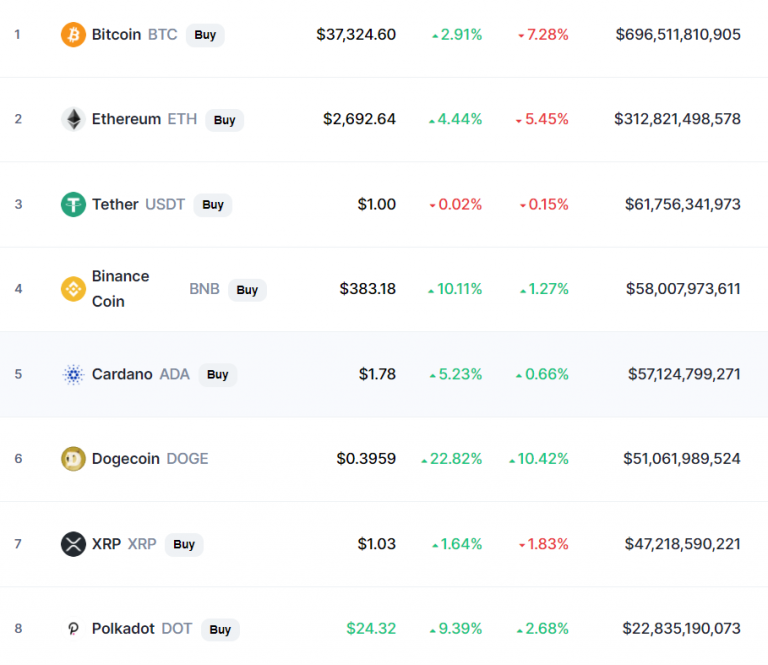The image size is (768, 665).
Task: Open the Binance Coin name link
Action: 120,289
